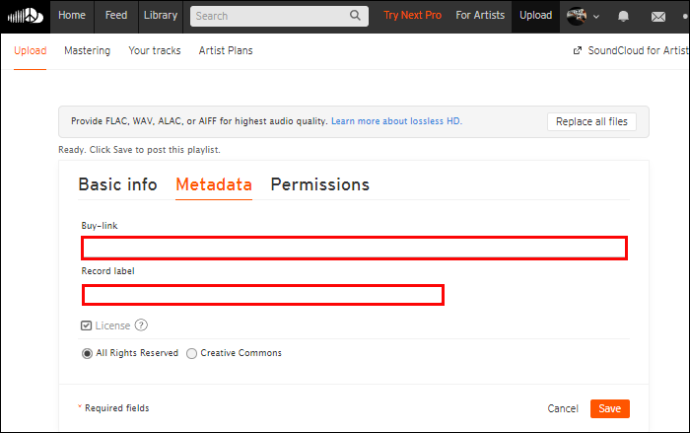Open the Feed page

(116, 15)
